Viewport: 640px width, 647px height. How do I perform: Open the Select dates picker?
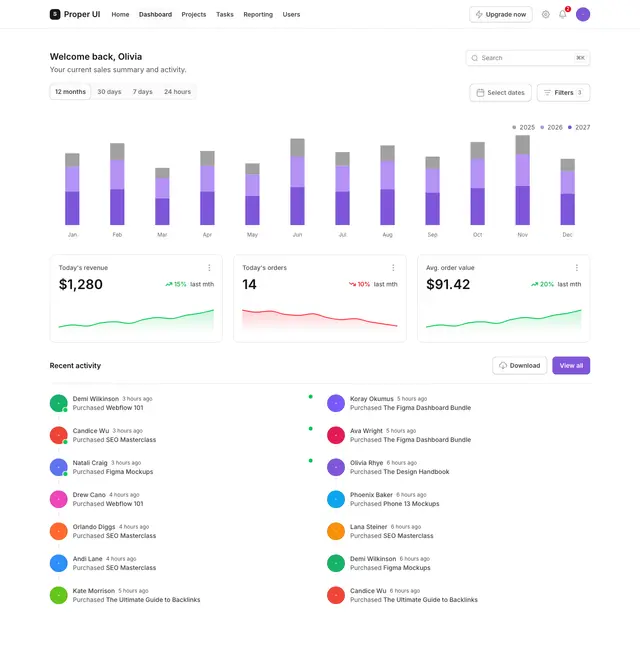pyautogui.click(x=500, y=93)
